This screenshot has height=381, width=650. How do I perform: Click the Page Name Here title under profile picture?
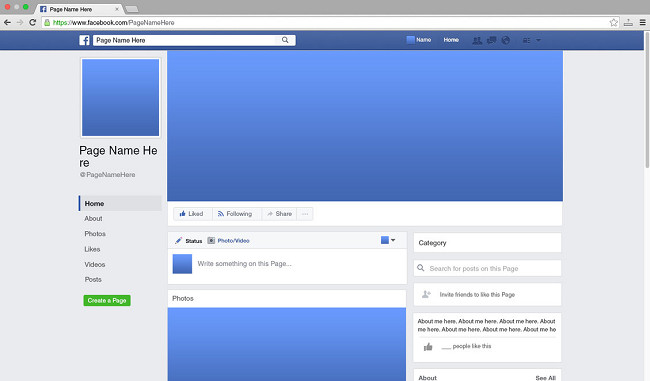118,156
